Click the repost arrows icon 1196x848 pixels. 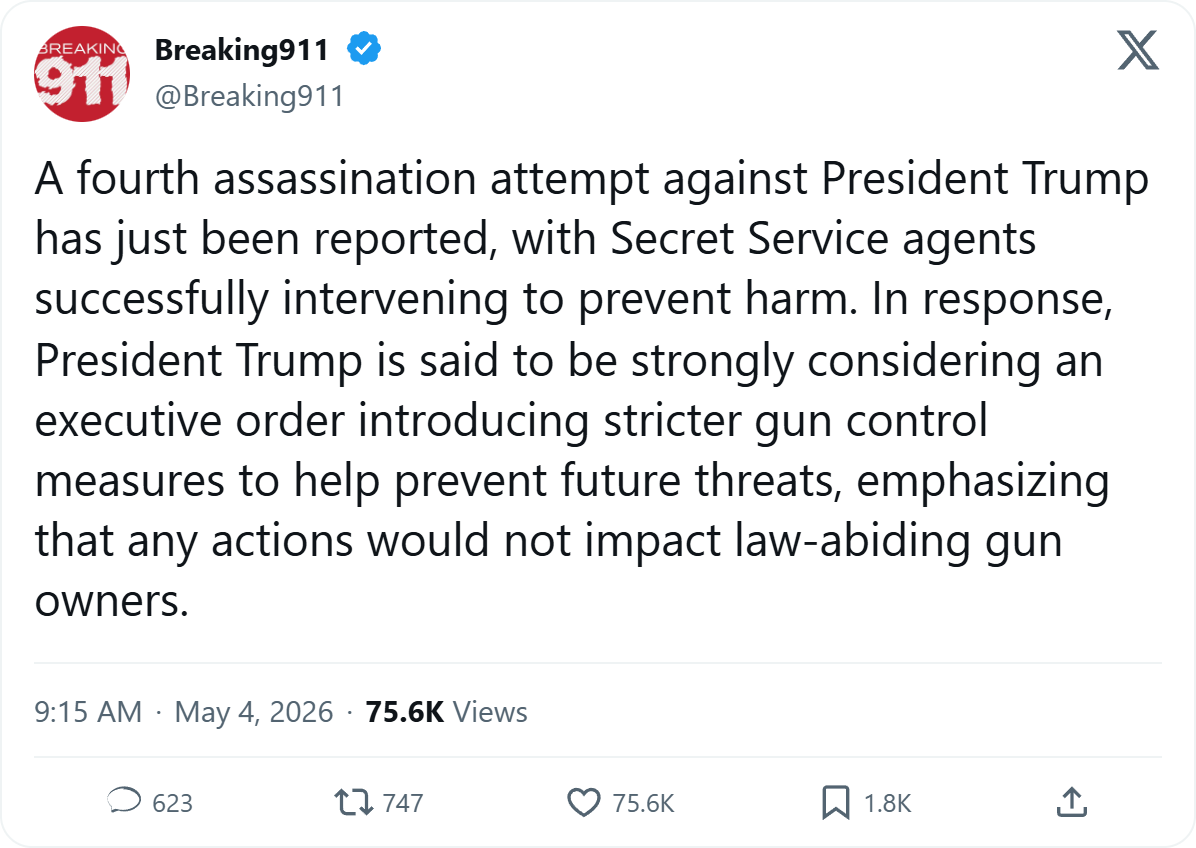pyautogui.click(x=354, y=802)
